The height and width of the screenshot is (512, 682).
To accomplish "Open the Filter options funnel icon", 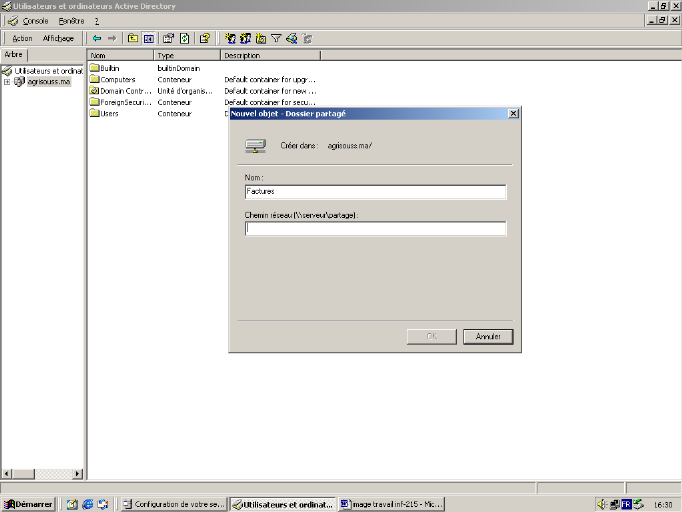I will coord(276,38).
